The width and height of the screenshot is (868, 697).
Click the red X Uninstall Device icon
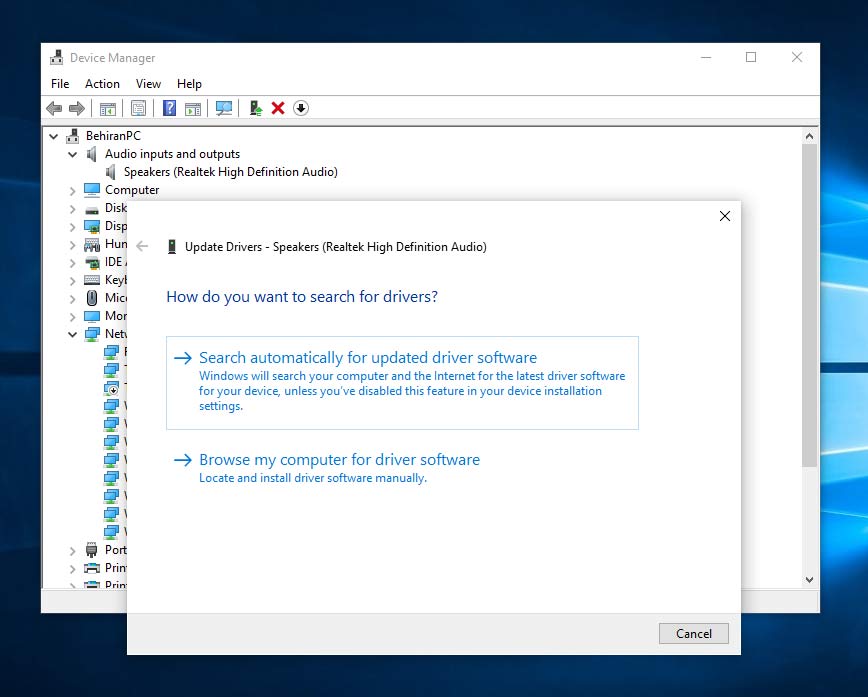click(278, 108)
